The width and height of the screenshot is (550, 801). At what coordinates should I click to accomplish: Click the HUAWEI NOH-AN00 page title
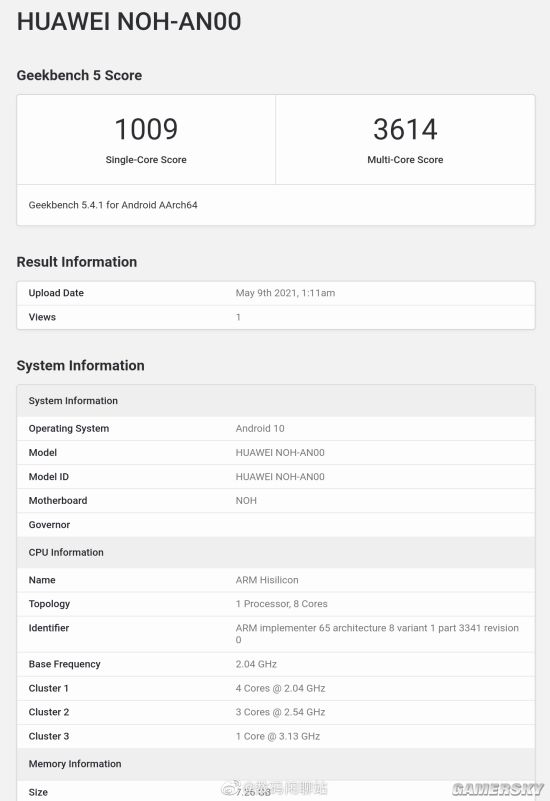pos(129,21)
